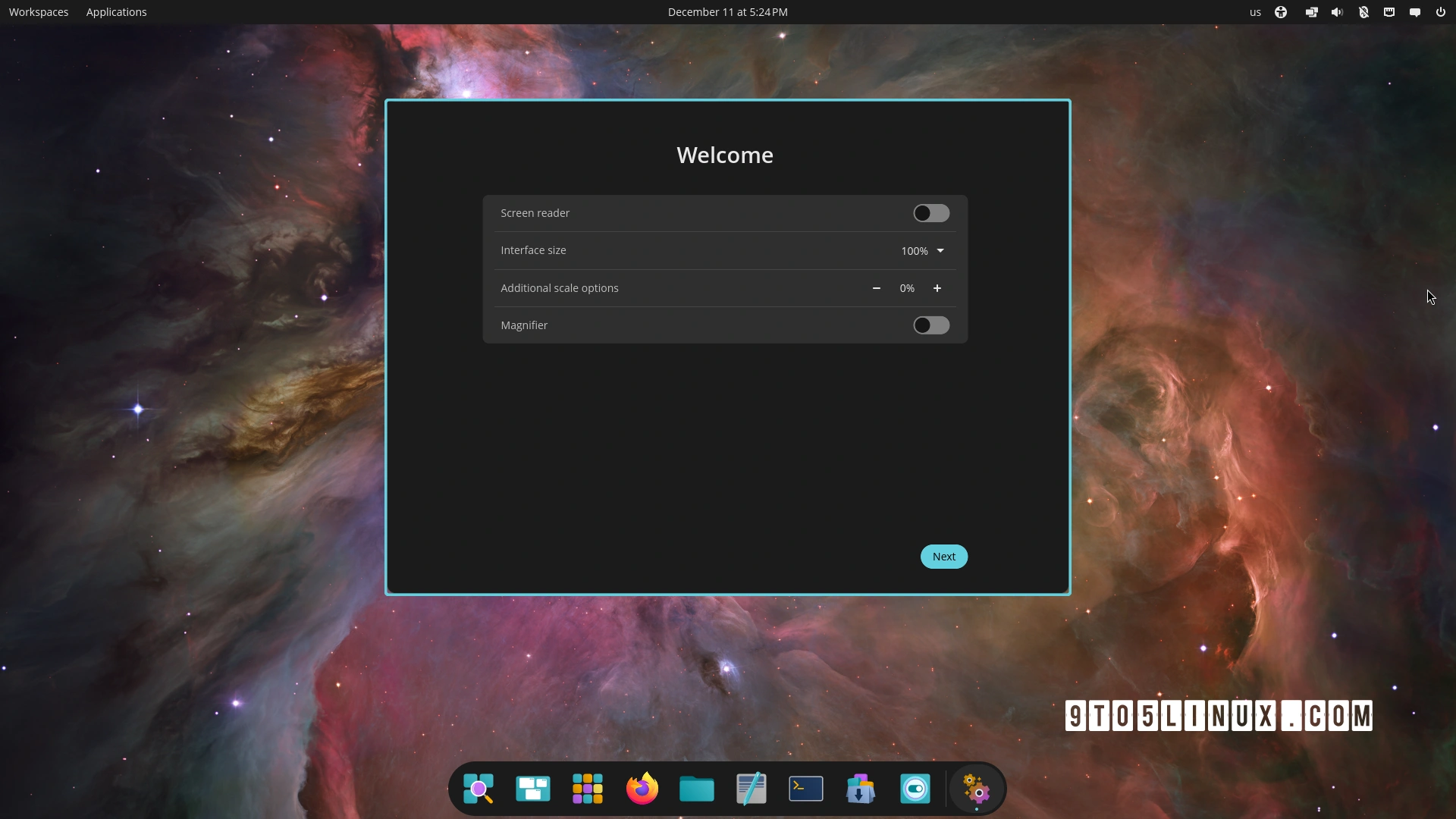Open the clock showing December 11
The width and height of the screenshot is (1456, 819).
[x=727, y=12]
